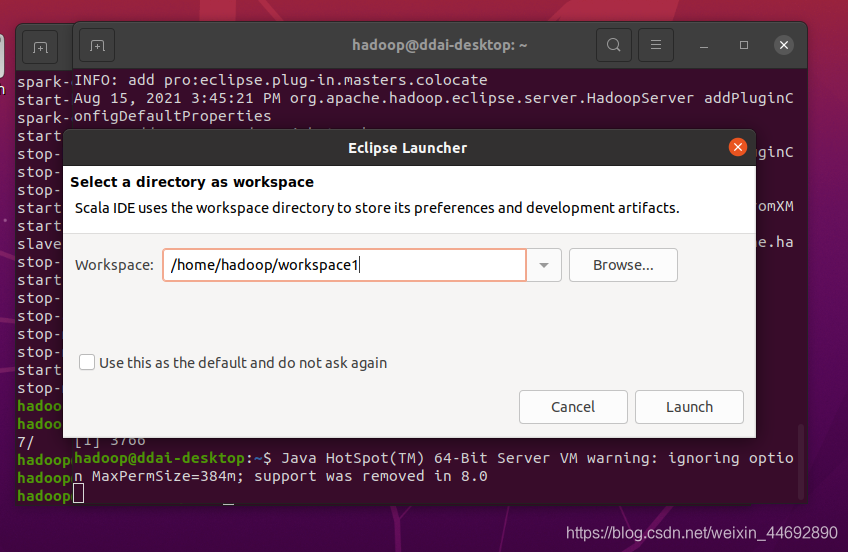Image resolution: width=848 pixels, height=552 pixels.
Task: Click the 'MaxPermSize=384m; support was removed' line
Action: [x=281, y=476]
